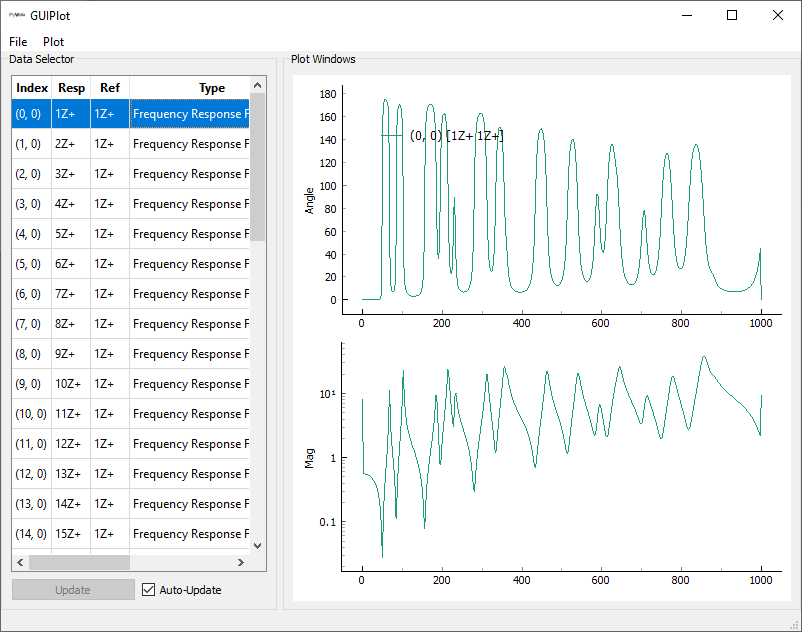Viewport: 802px width, 632px height.
Task: Sort by the Index column header
Action: pyautogui.click(x=32, y=88)
